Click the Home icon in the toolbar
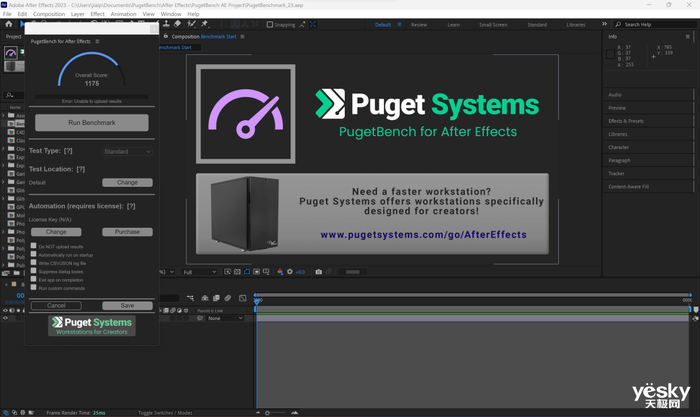 click(x=8, y=24)
